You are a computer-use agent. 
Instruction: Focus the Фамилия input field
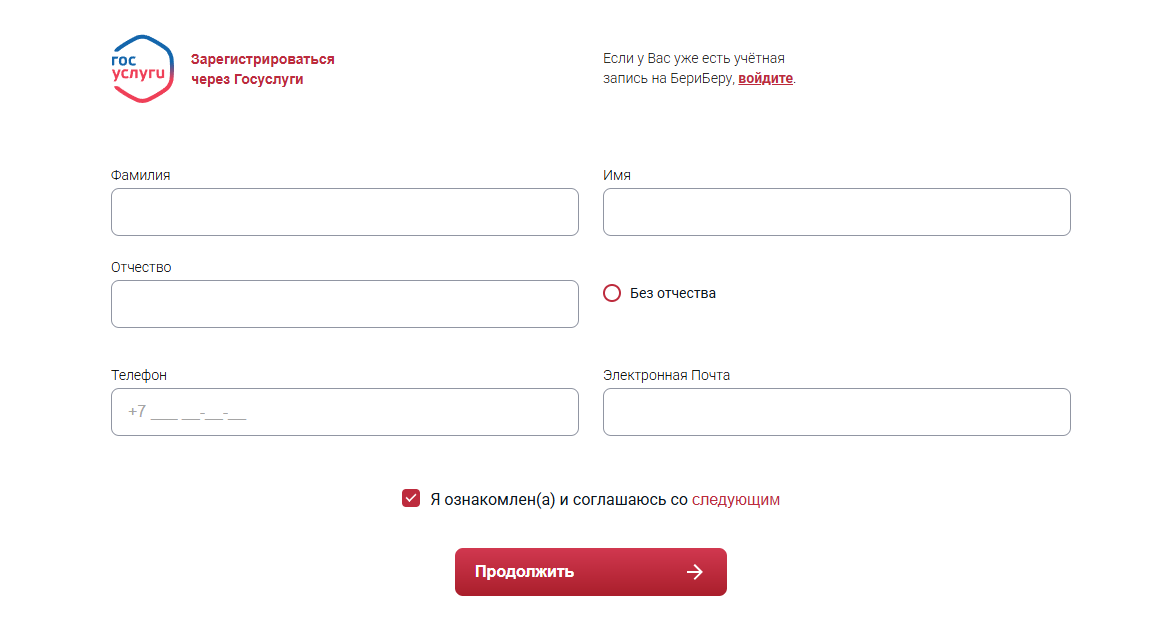pyautogui.click(x=344, y=212)
